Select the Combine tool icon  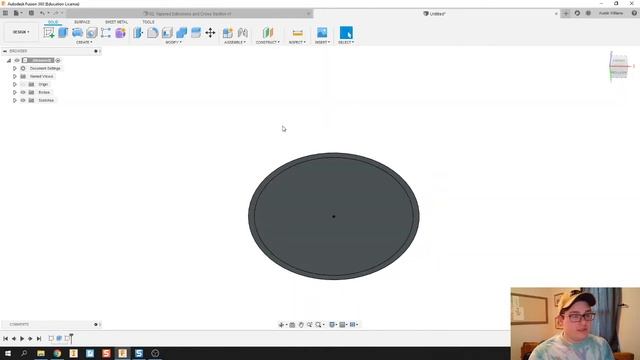(x=181, y=33)
